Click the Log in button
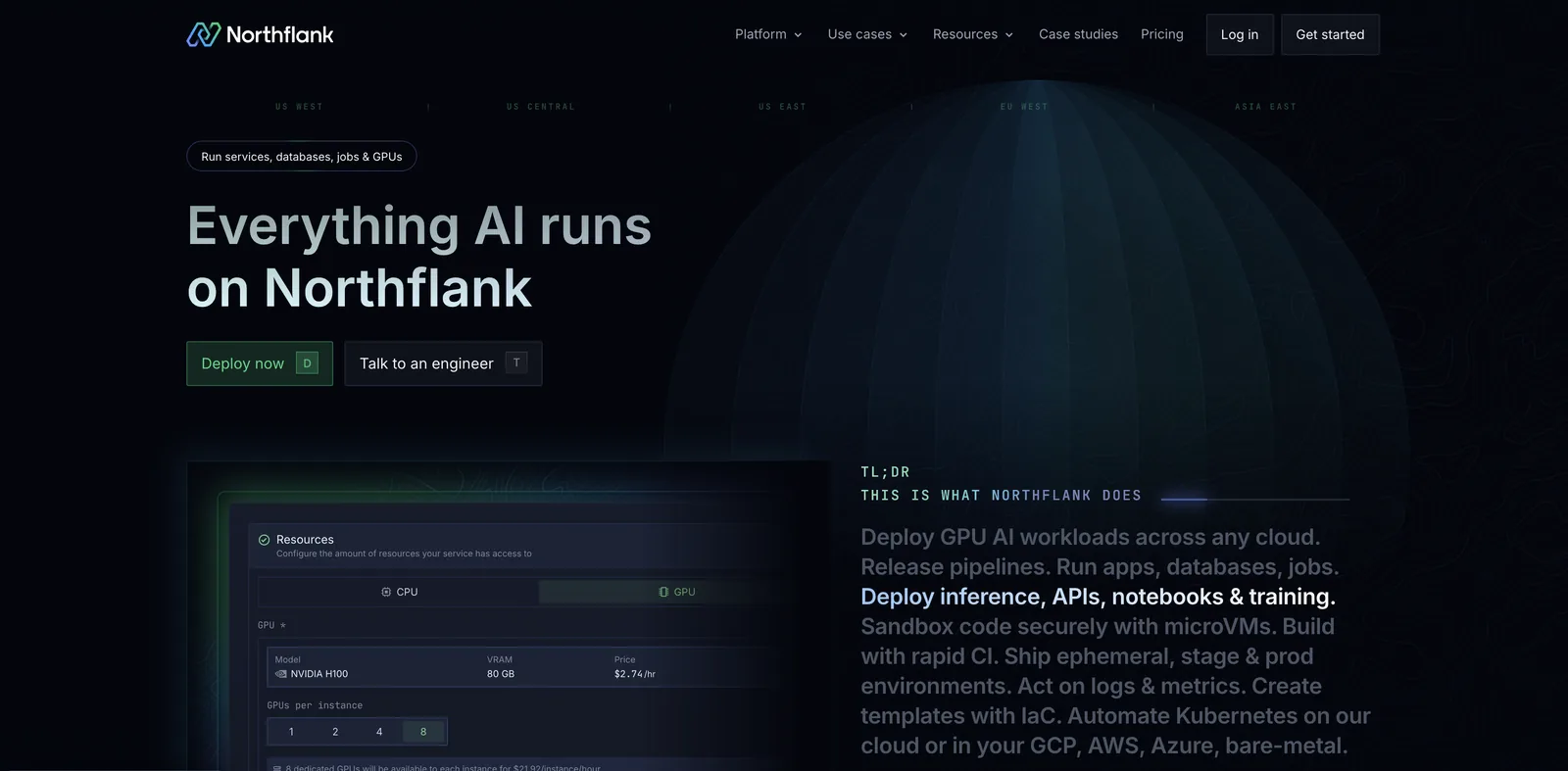This screenshot has width=1568, height=771. pyautogui.click(x=1240, y=34)
